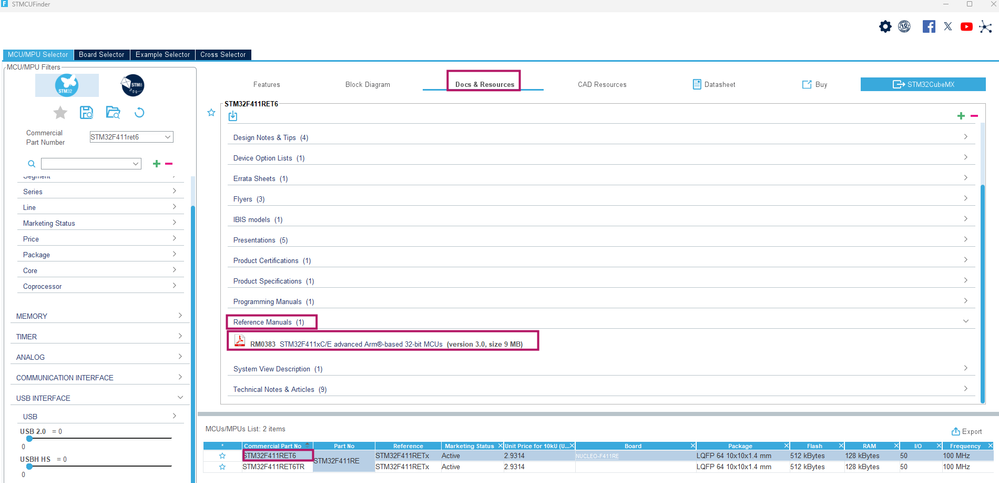Remove the Frequency column via its X
The height and width of the screenshot is (483, 999).
(x=989, y=446)
